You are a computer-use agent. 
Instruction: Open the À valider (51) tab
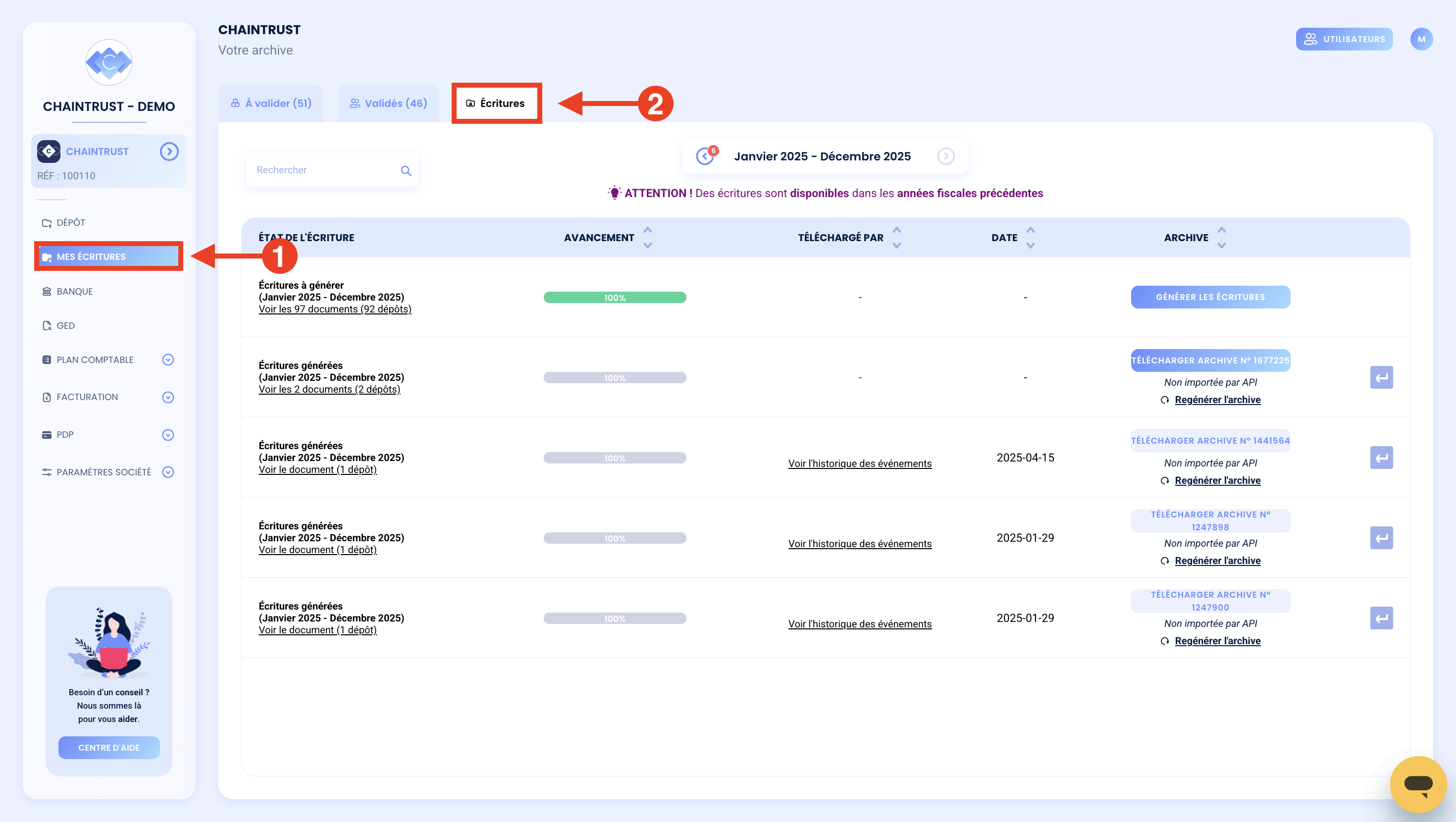(271, 103)
